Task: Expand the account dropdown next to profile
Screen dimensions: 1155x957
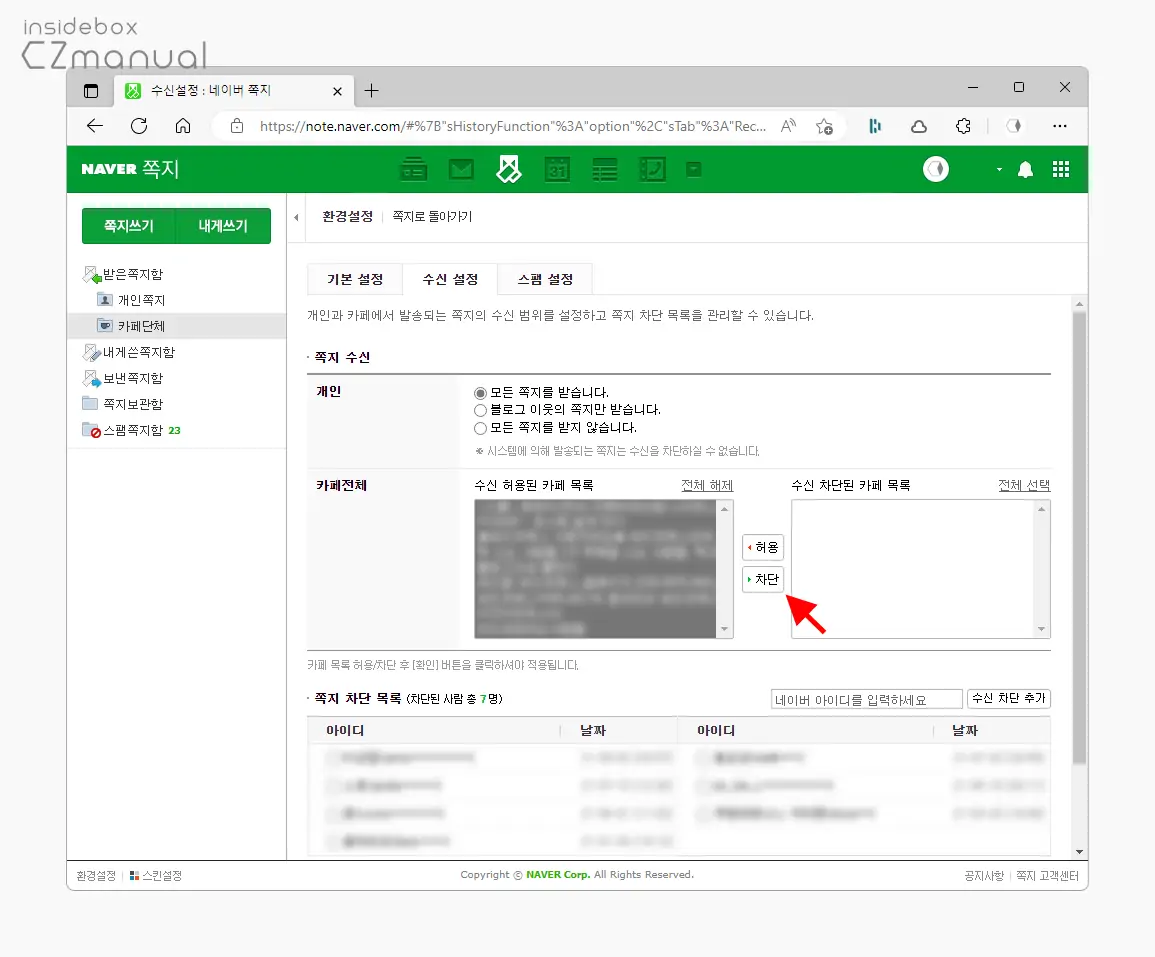Action: pos(998,170)
